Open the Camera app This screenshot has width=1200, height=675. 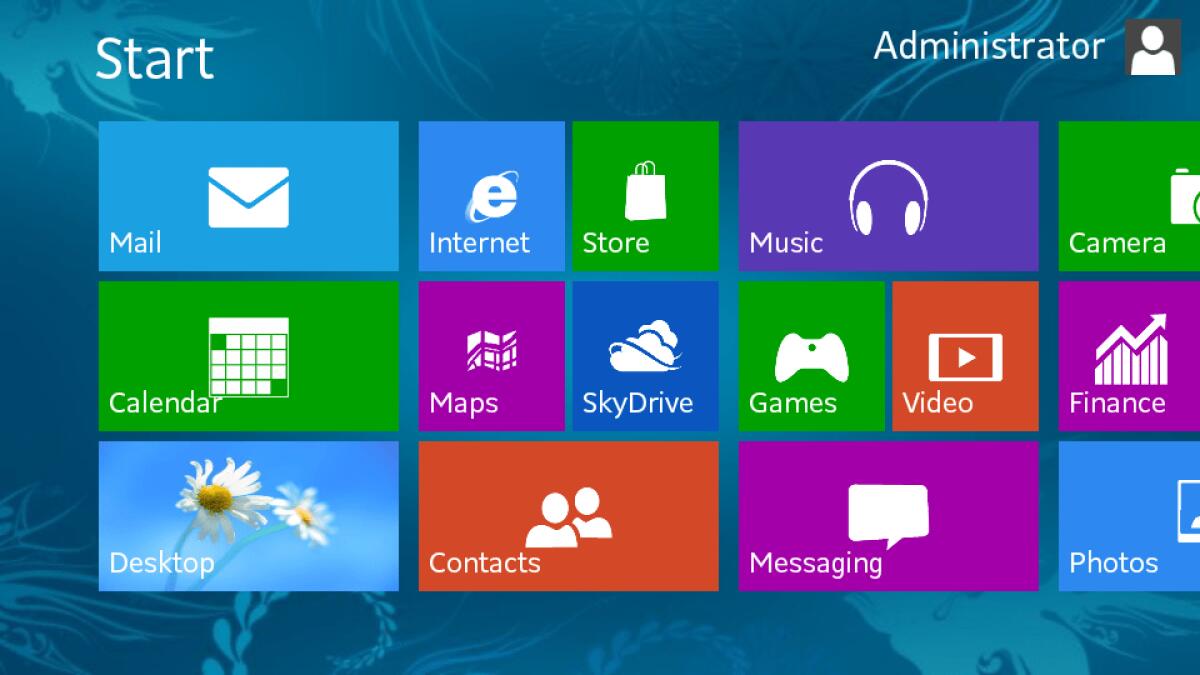1128,196
